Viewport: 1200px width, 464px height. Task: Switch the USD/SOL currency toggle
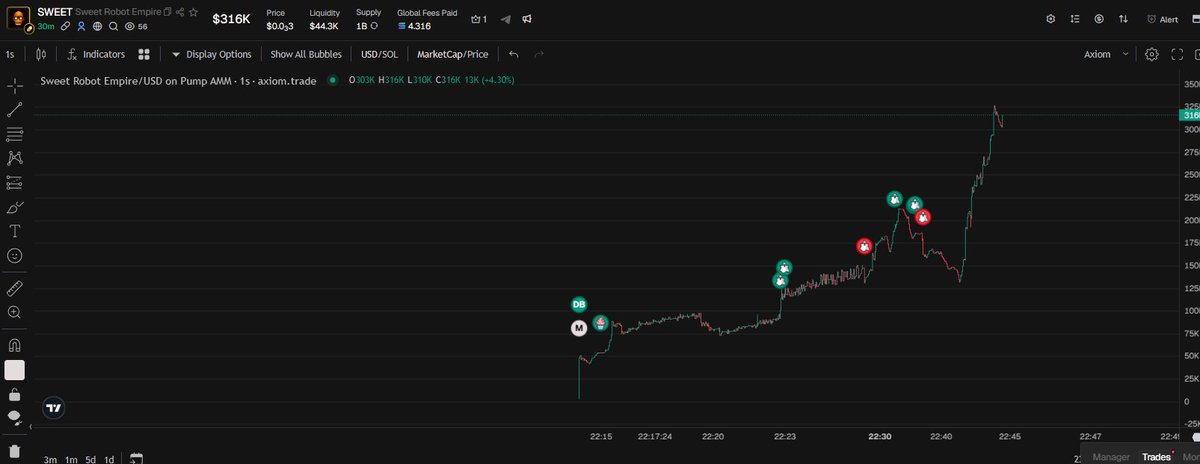tap(379, 54)
